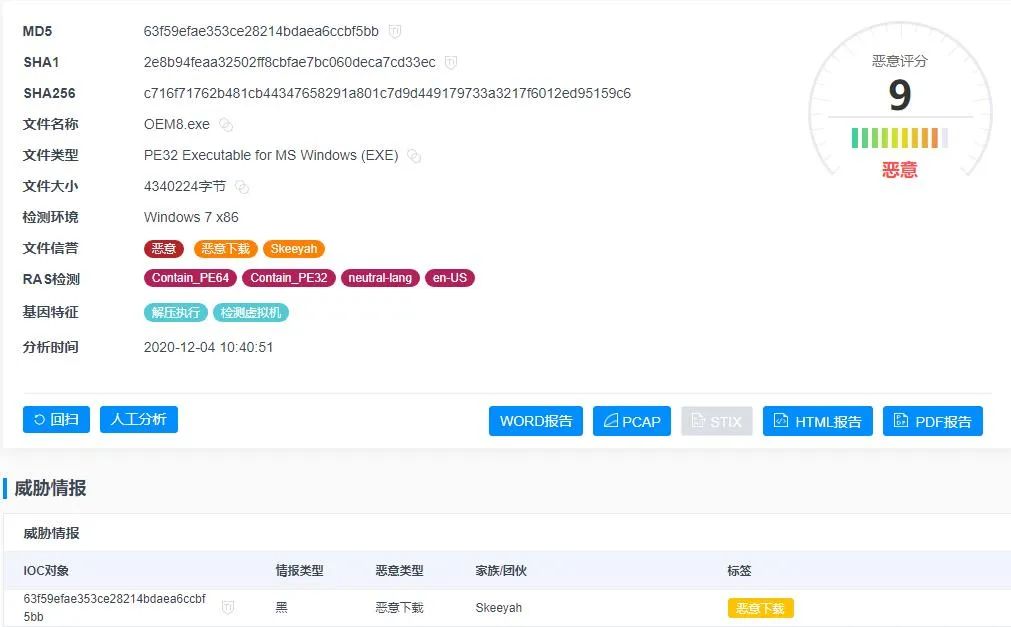Click the shield icon beside the IOC hash
The height and width of the screenshot is (627, 1011).
click(228, 607)
